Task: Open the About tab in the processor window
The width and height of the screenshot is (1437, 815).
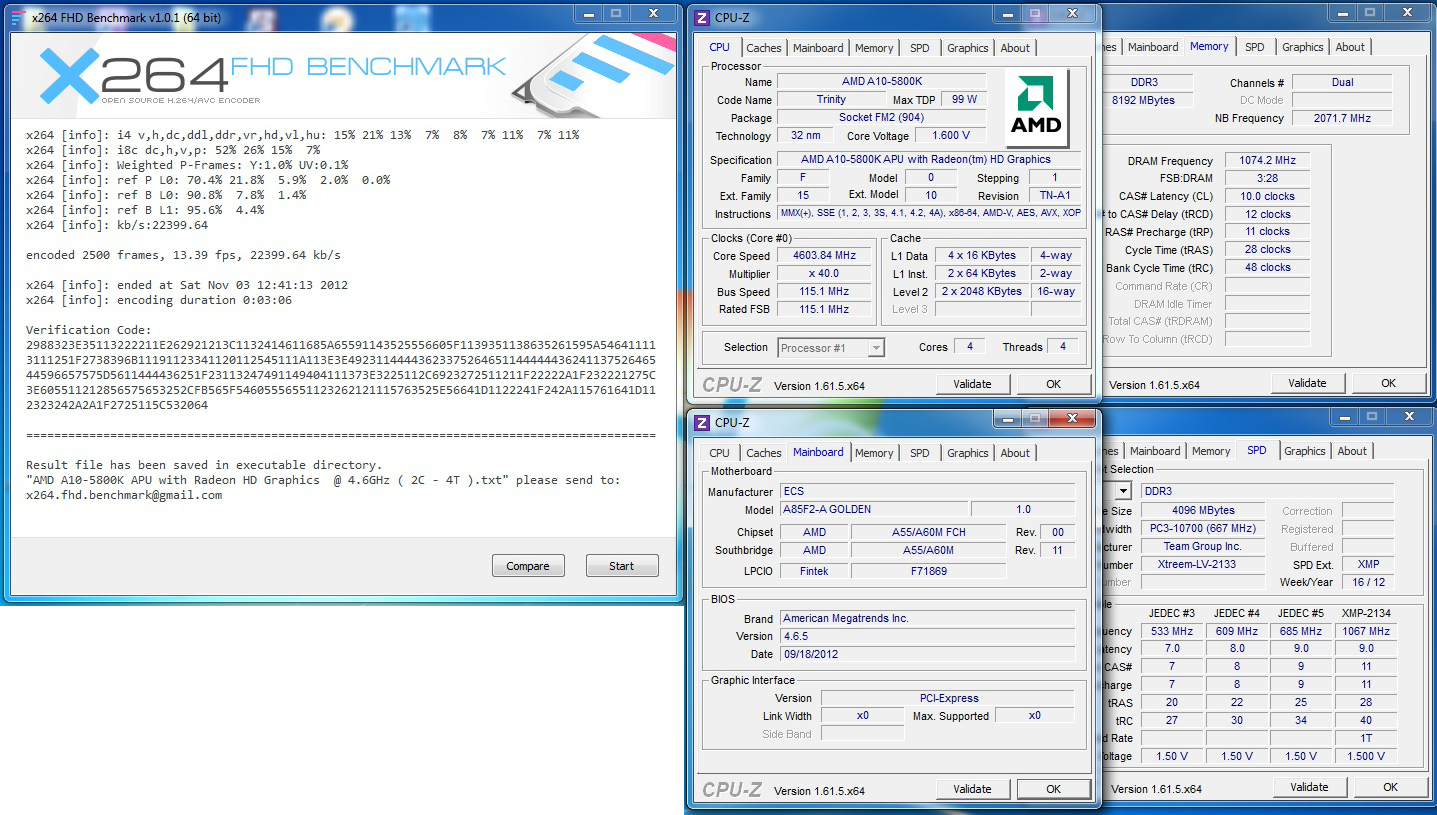Action: (x=1015, y=48)
